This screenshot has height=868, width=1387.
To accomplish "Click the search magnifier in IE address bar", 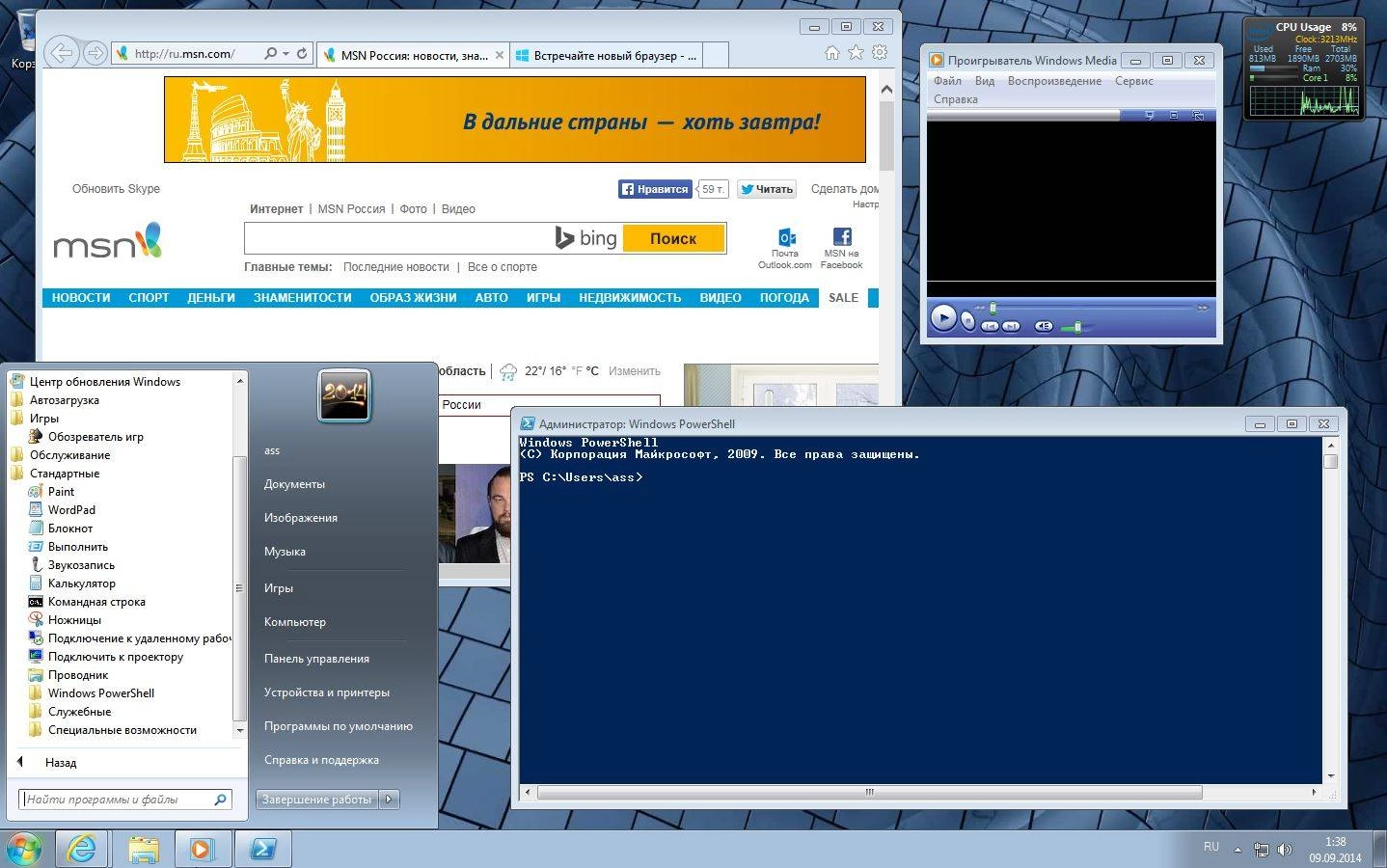I will pyautogui.click(x=271, y=54).
